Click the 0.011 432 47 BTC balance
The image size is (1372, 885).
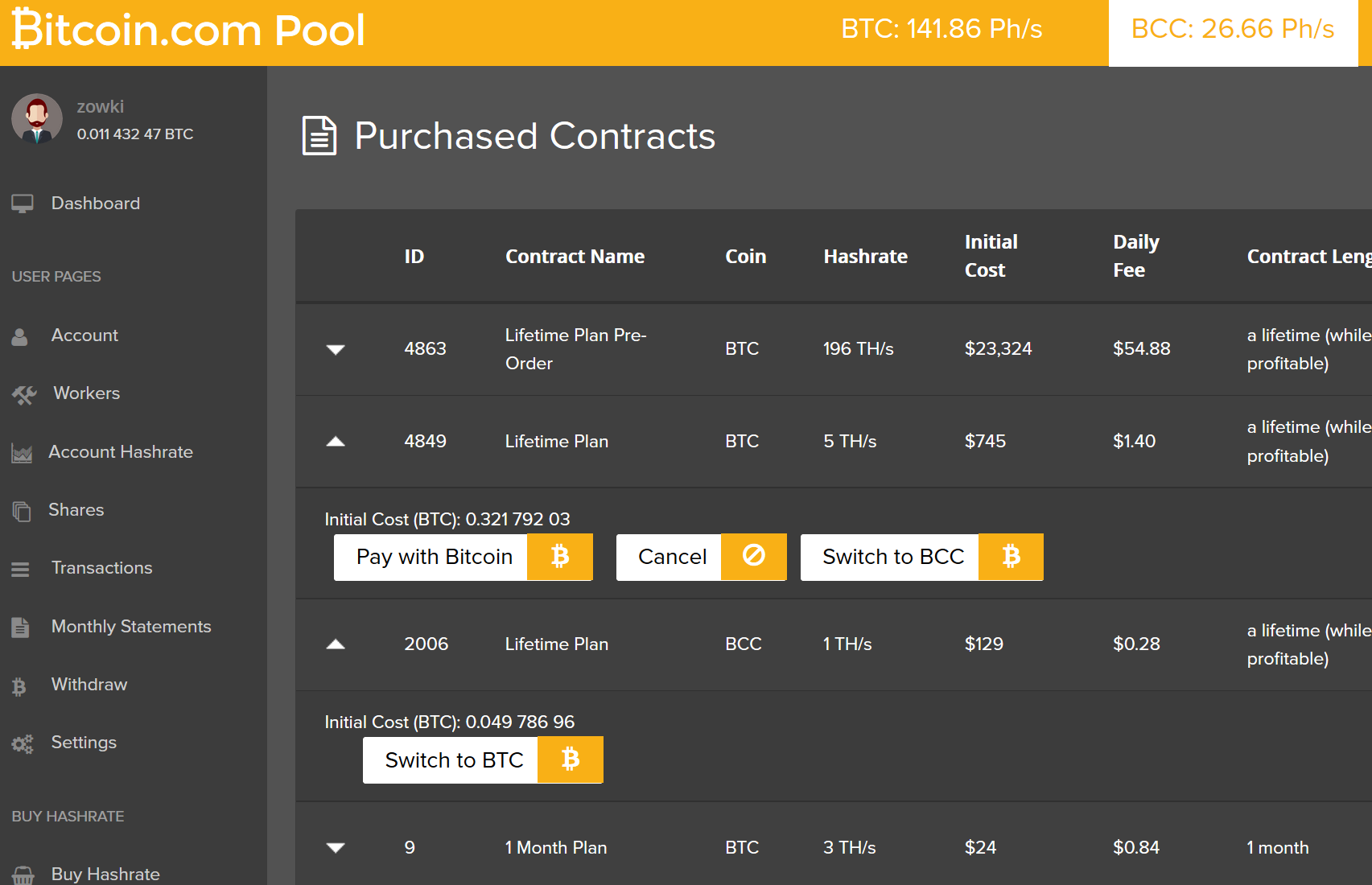pos(135,134)
